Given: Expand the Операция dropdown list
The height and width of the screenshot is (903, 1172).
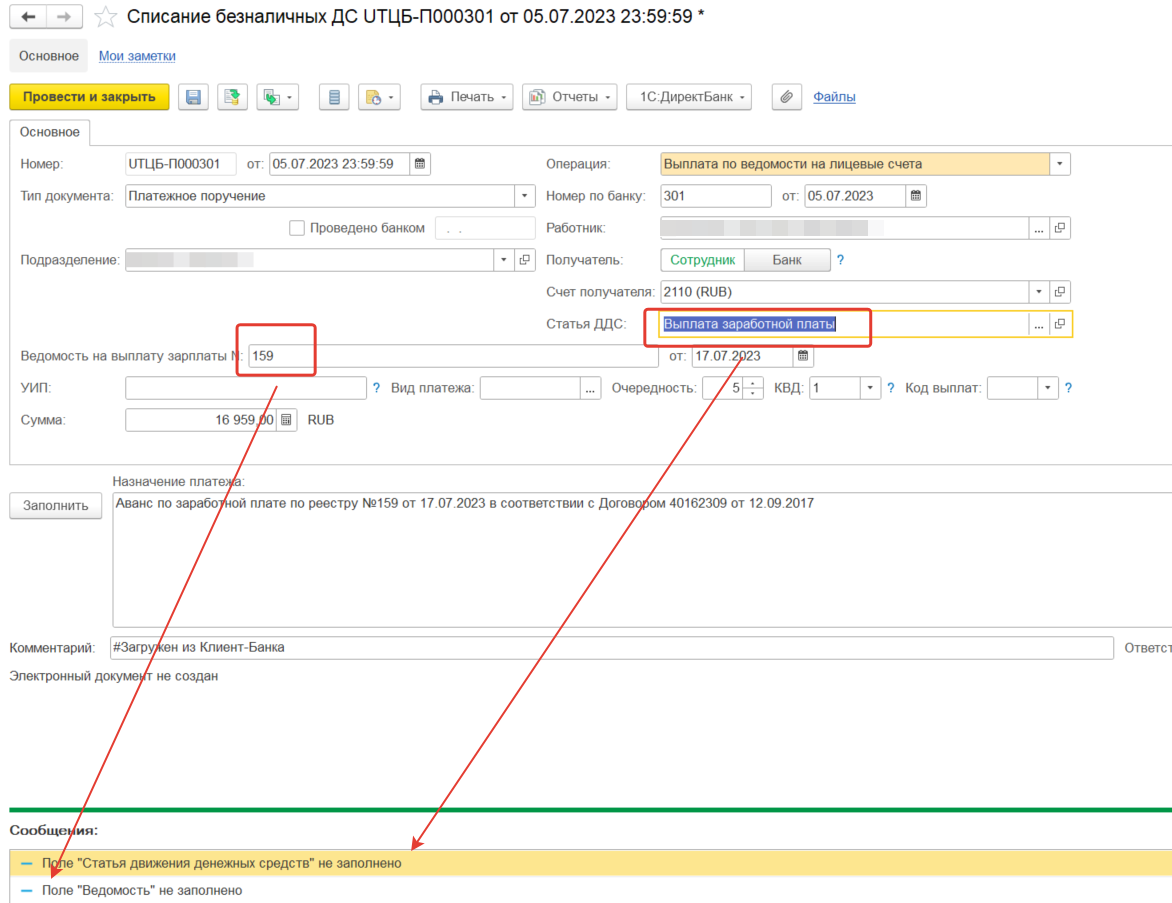Looking at the screenshot, I should coord(1059,164).
